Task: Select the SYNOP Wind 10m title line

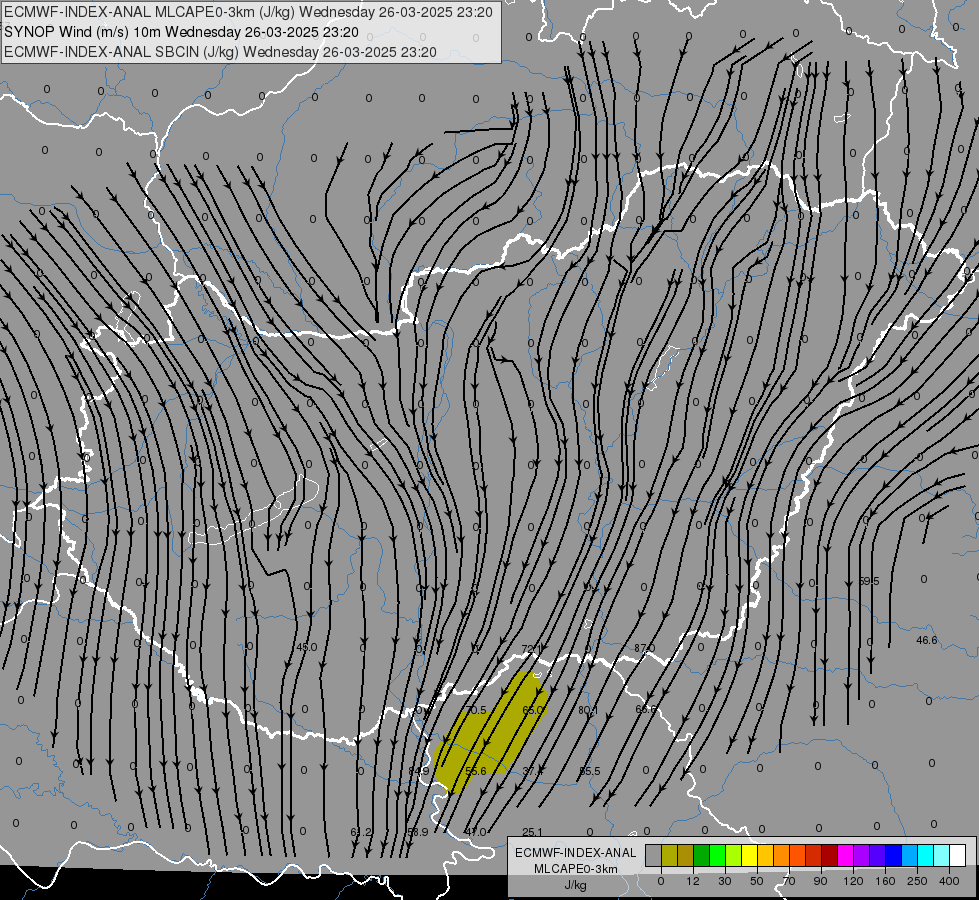Action: coord(181,32)
